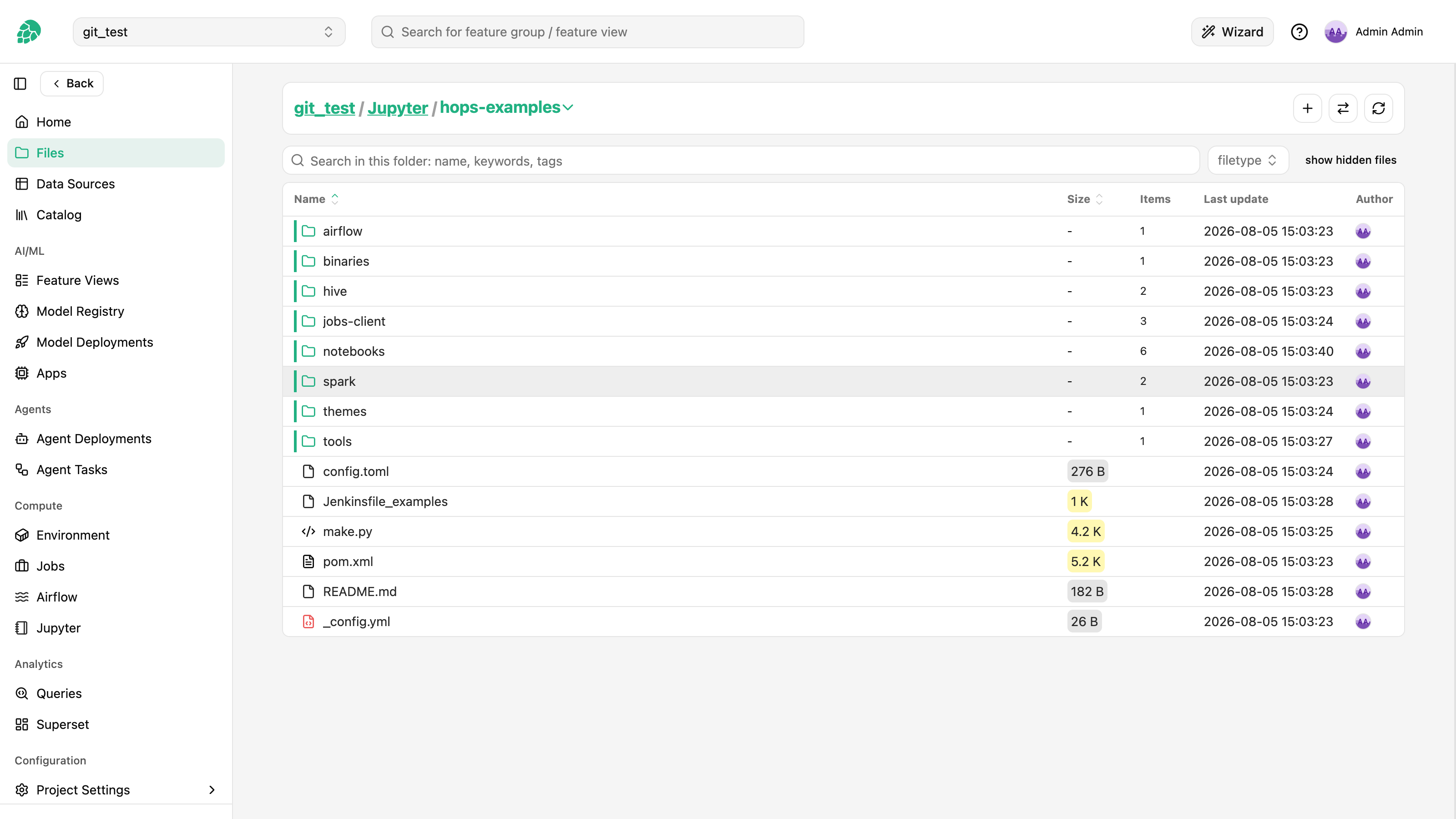Toggle show hidden files
The width and height of the screenshot is (1456, 819).
1350,160
